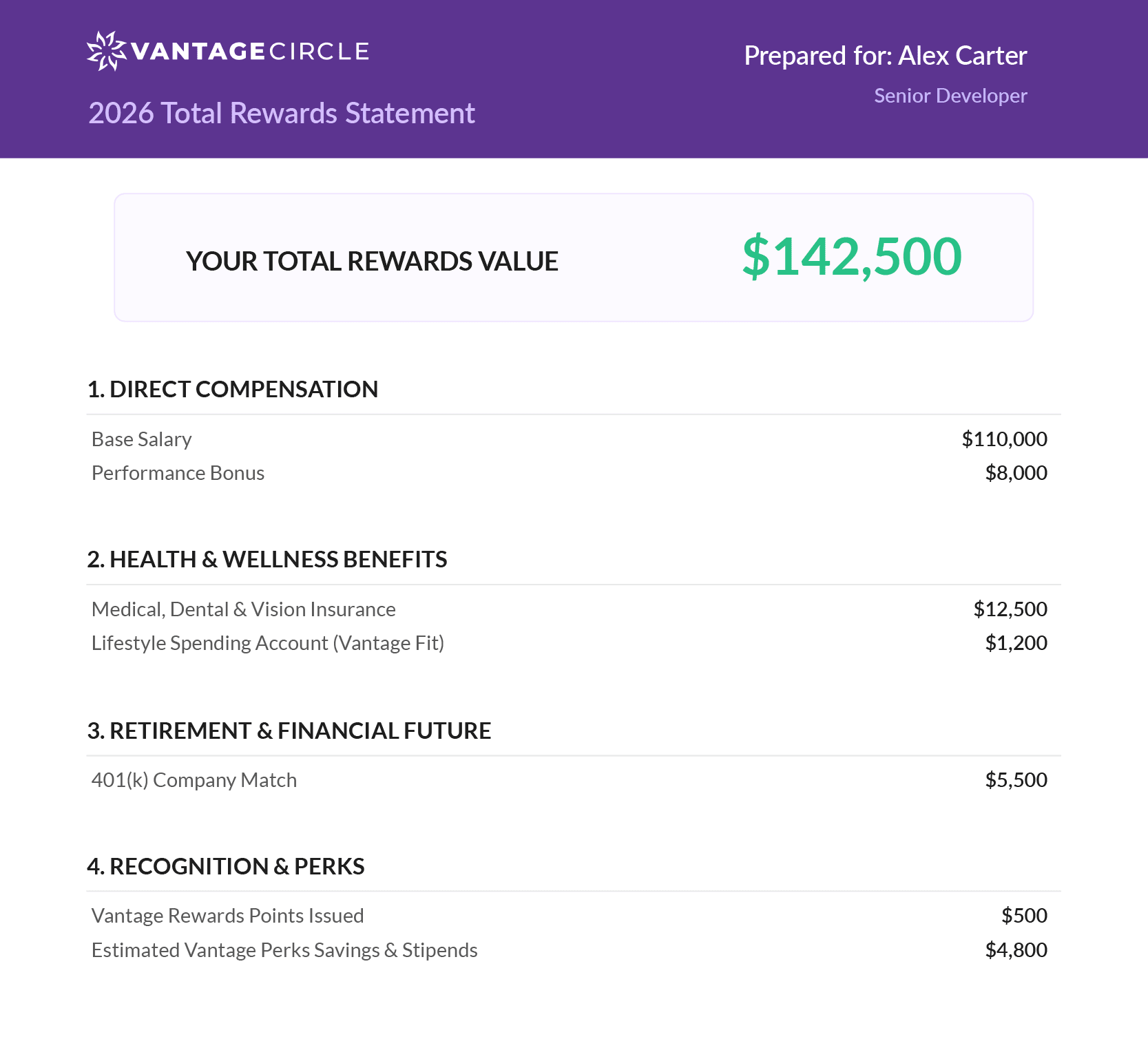Click the Performance Bonus row label
The width and height of the screenshot is (1148, 1039).
click(178, 473)
